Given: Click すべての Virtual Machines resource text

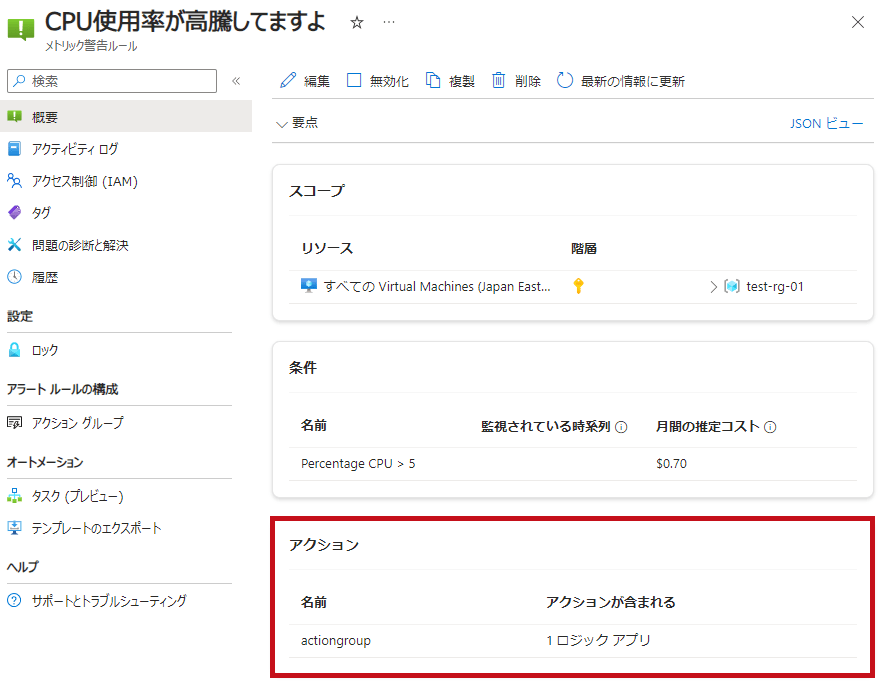Looking at the screenshot, I should (437, 287).
